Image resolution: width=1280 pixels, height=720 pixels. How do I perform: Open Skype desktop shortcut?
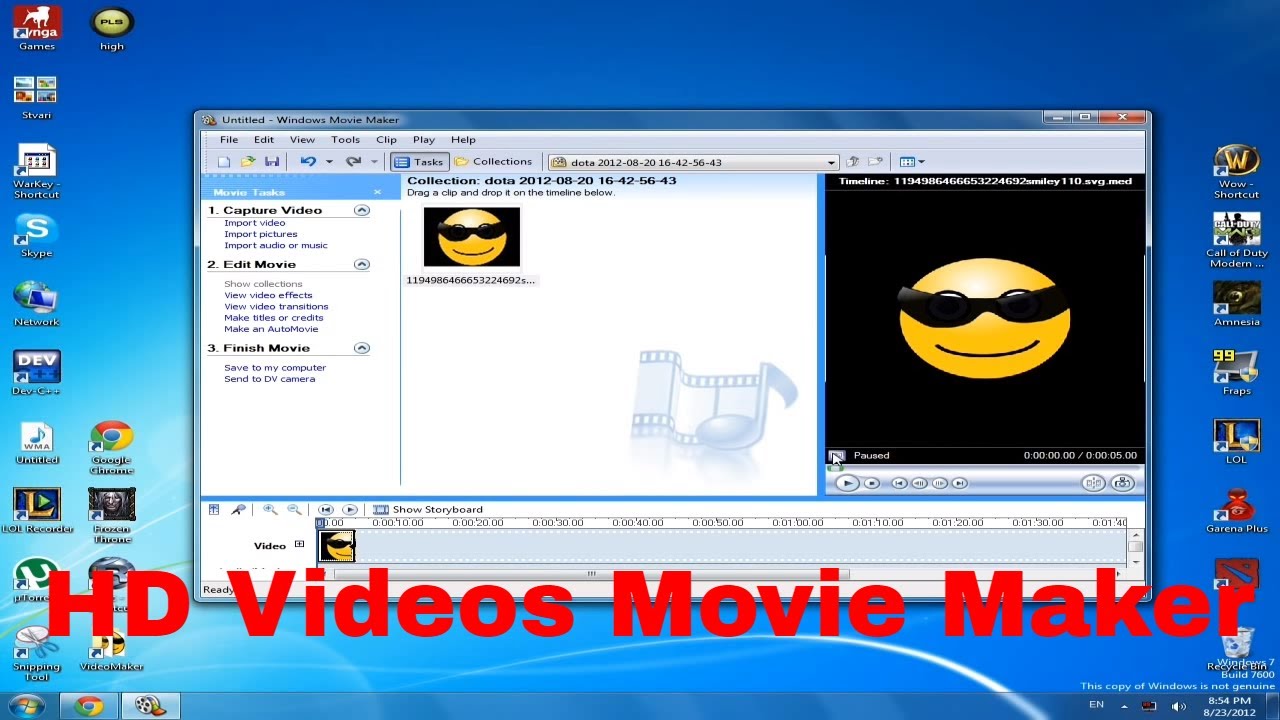pos(37,237)
